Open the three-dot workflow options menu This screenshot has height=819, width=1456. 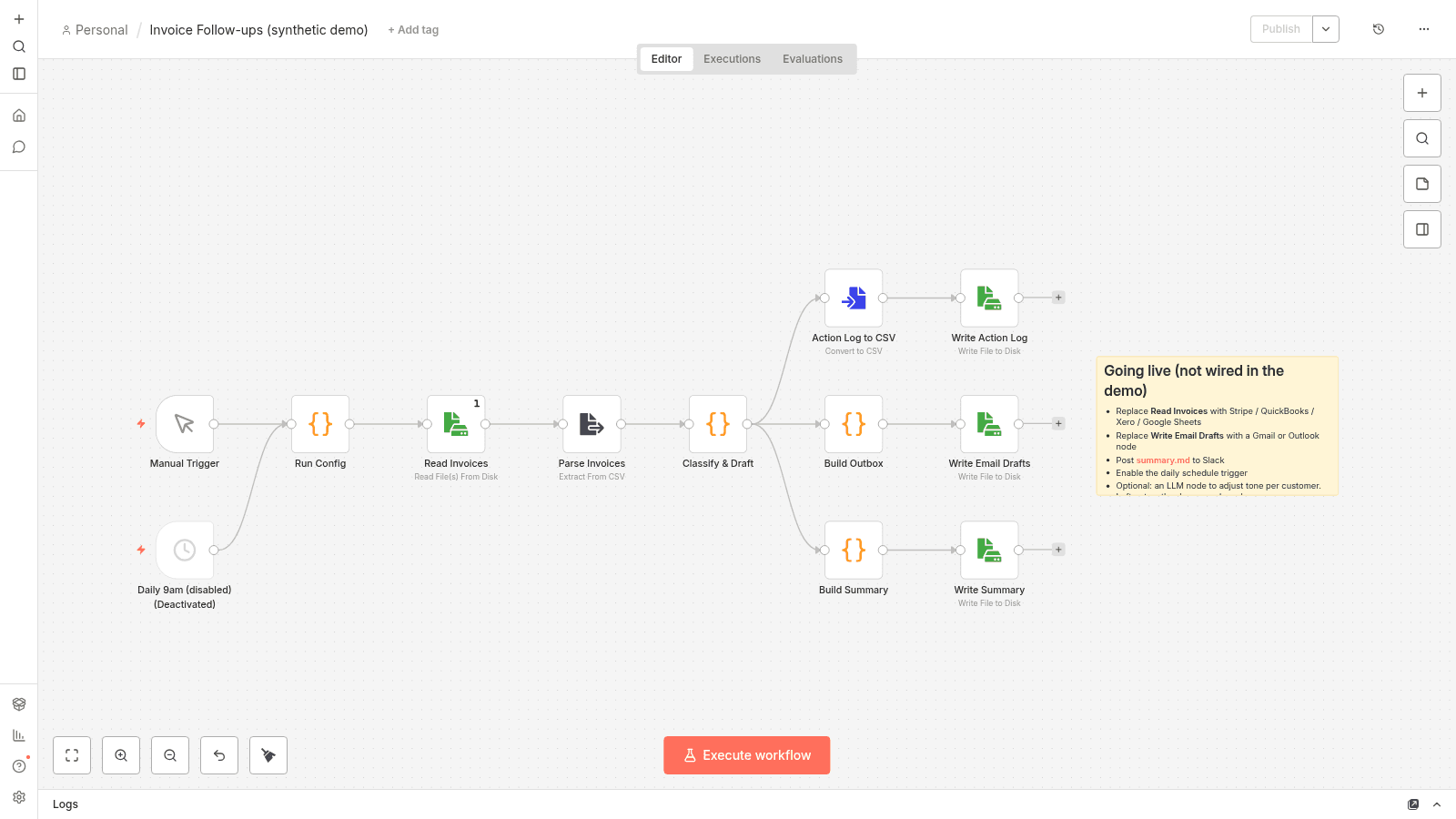point(1424,29)
